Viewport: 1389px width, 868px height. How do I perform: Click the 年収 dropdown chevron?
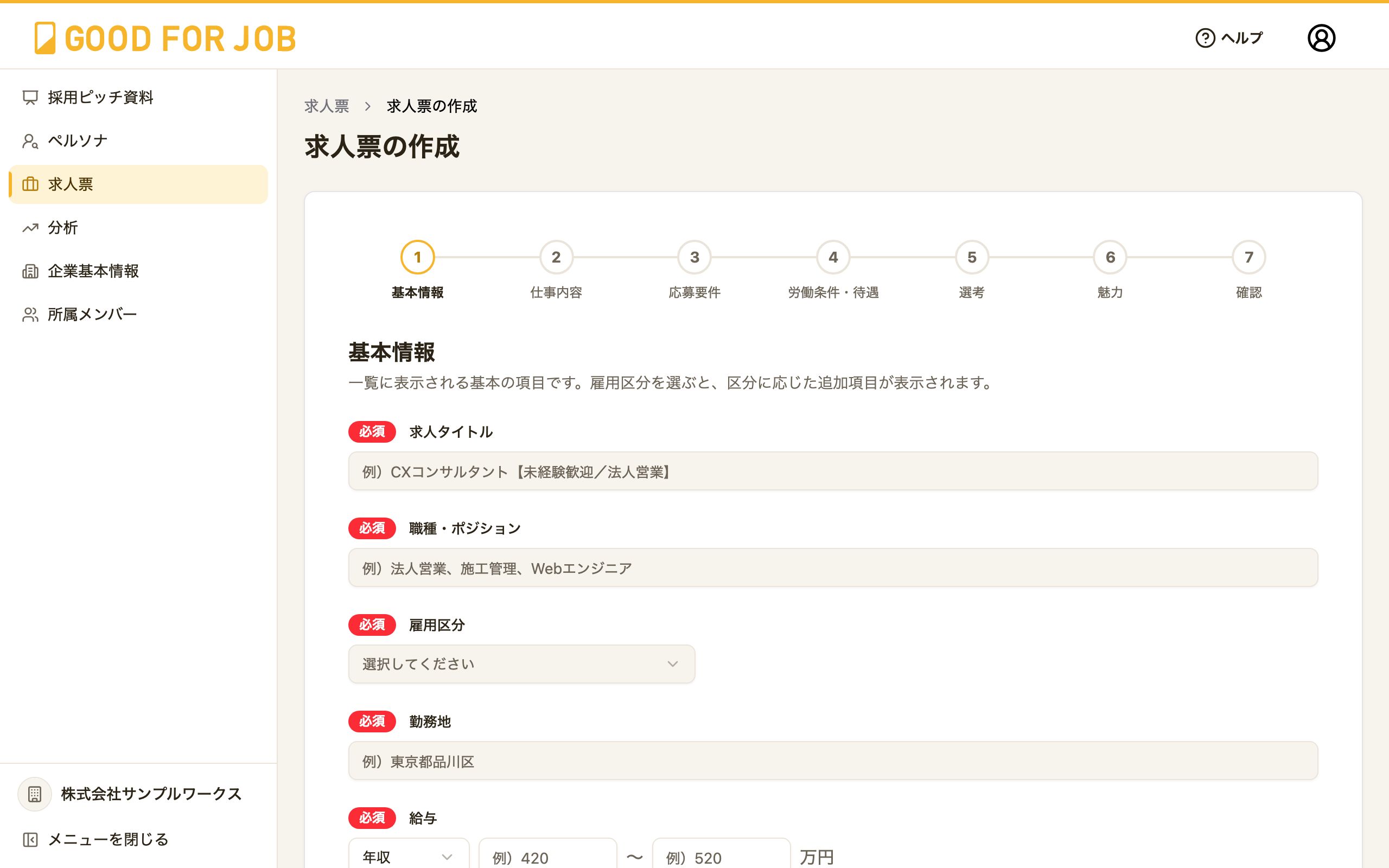click(x=447, y=857)
